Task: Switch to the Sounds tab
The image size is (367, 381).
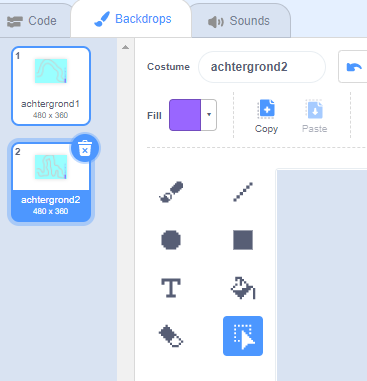Action: click(239, 21)
